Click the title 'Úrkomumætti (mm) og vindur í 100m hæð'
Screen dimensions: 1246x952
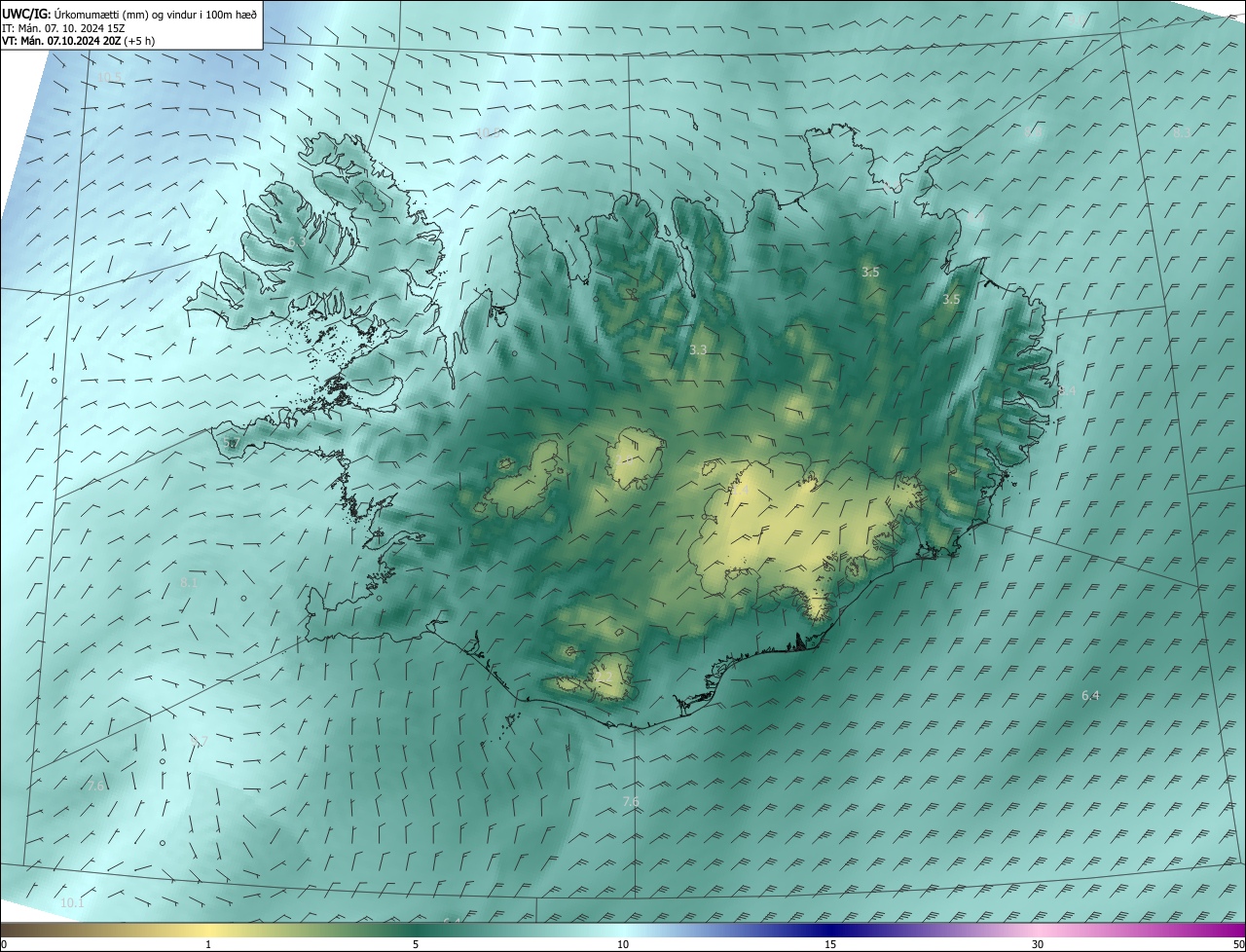[x=156, y=14]
